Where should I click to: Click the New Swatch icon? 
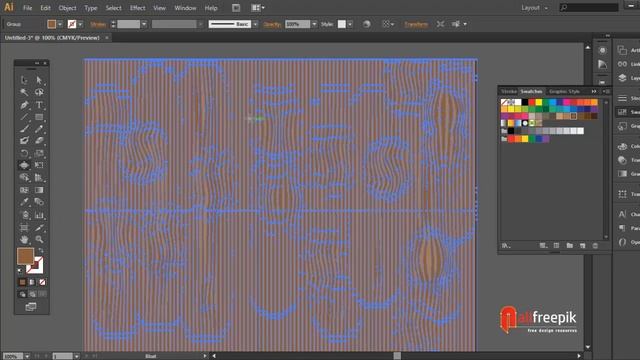click(582, 246)
